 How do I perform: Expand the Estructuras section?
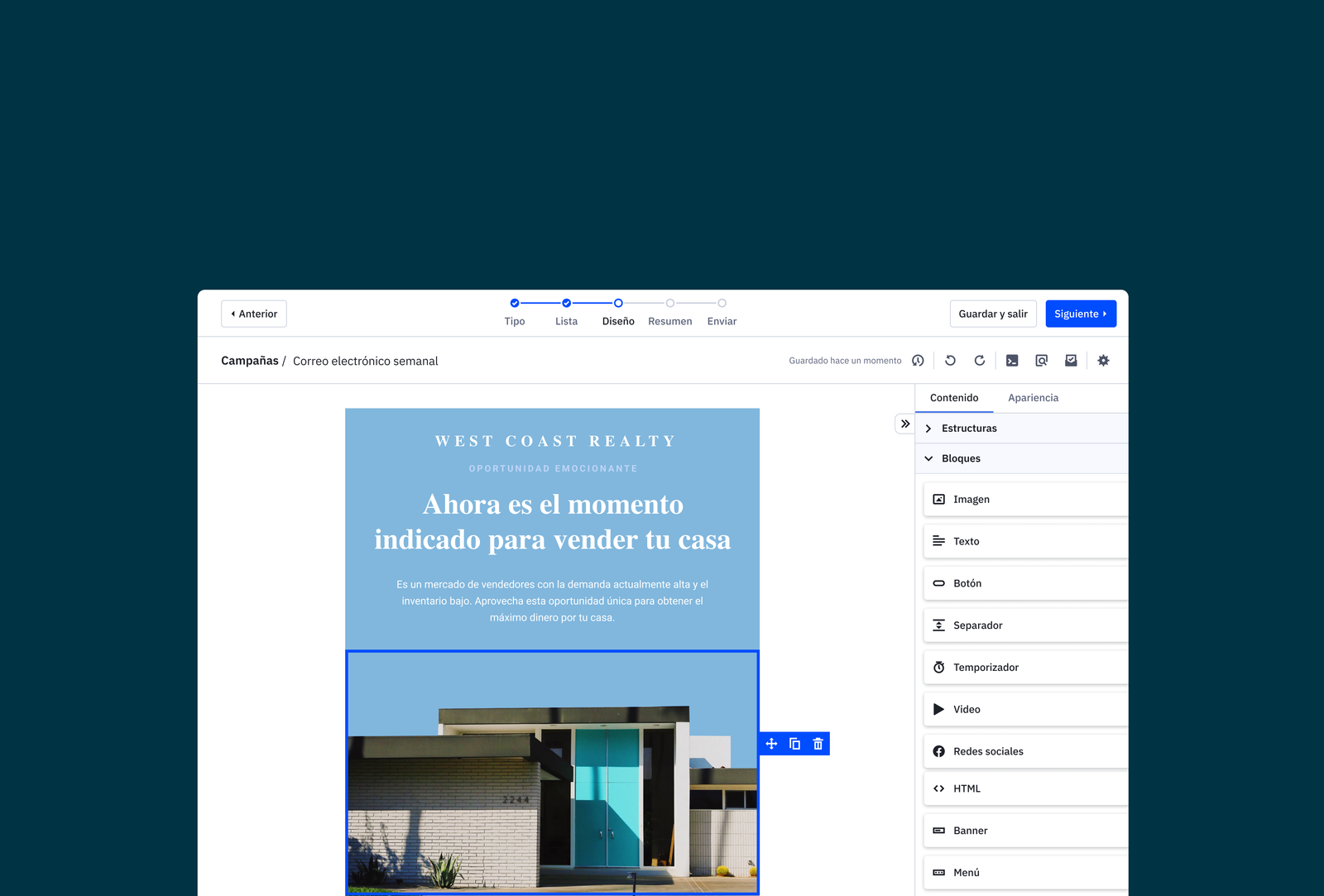point(968,429)
